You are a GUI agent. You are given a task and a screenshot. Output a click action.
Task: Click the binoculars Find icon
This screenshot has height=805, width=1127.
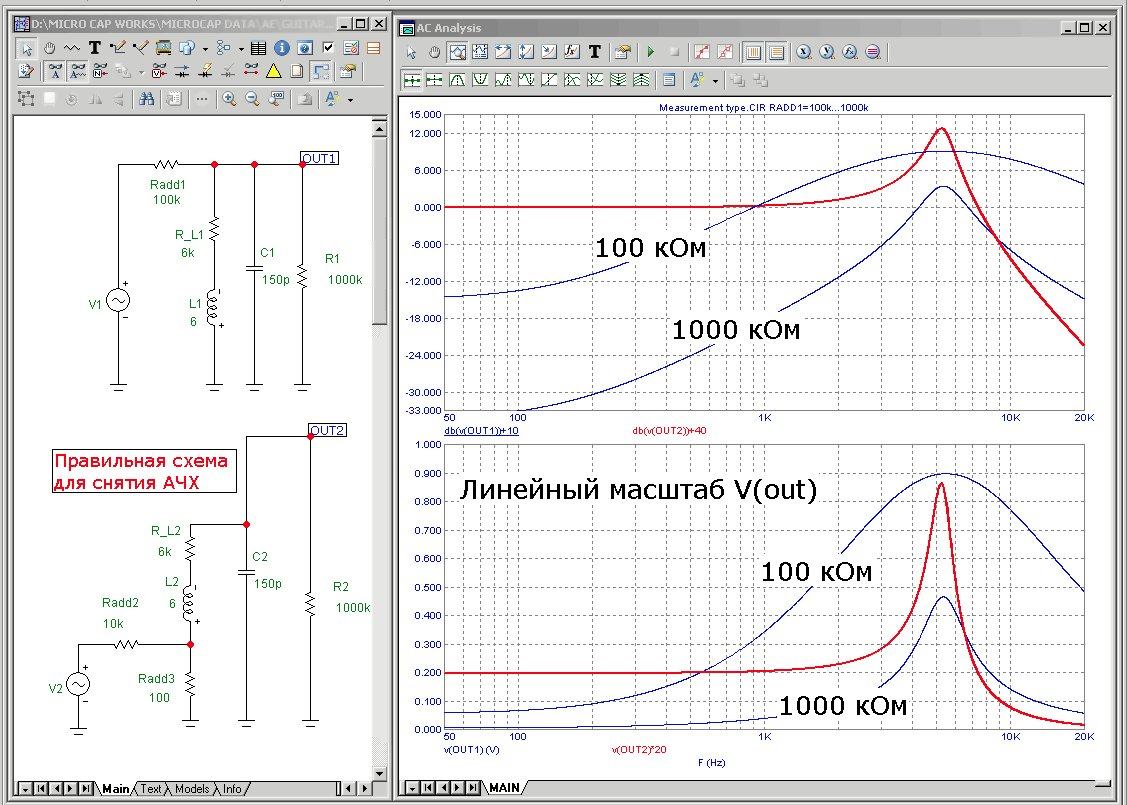pyautogui.click(x=146, y=99)
